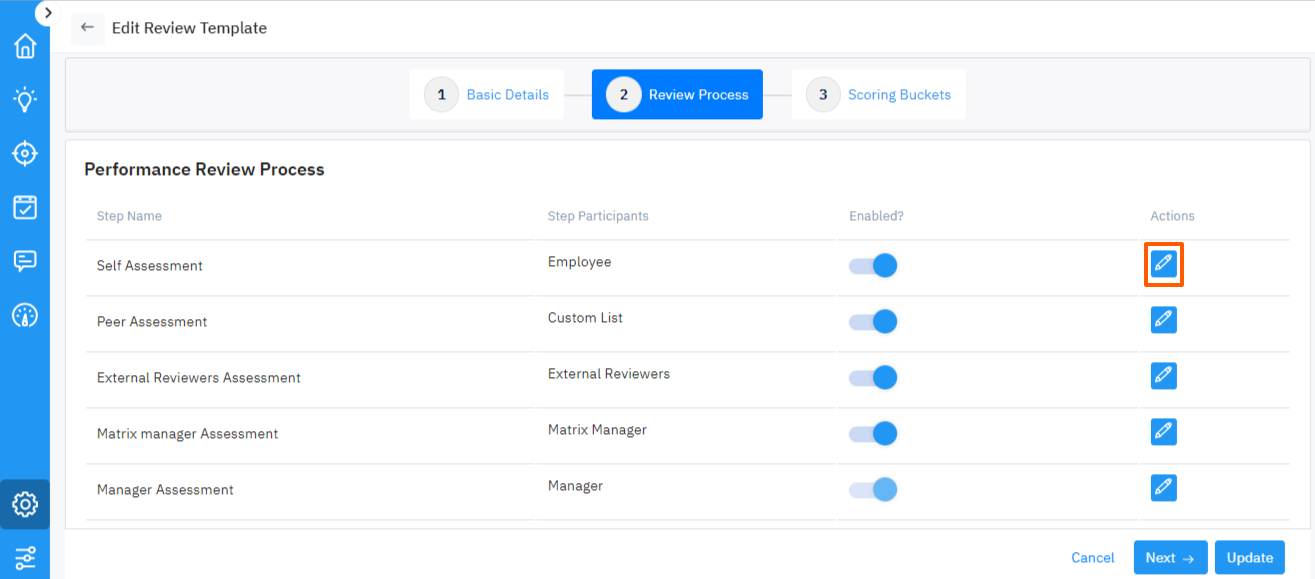Click the back arrow next to Edit Review Template
The height and width of the screenshot is (579, 1315).
pos(87,27)
